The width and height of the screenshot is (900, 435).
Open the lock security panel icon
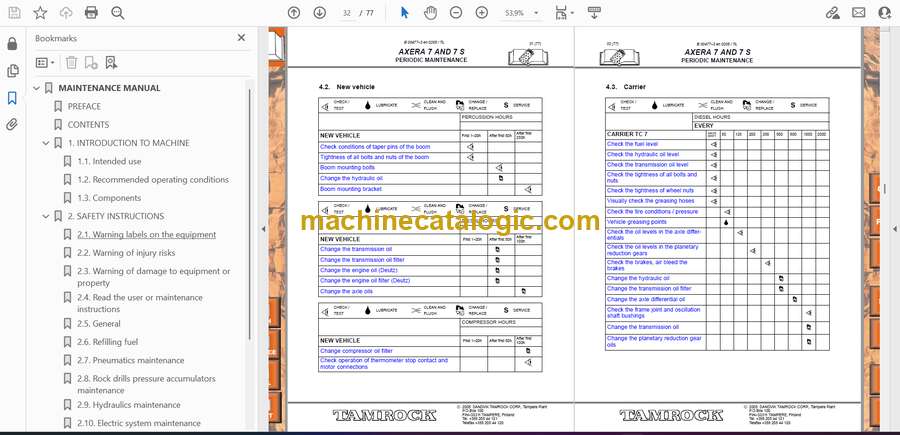[12, 44]
